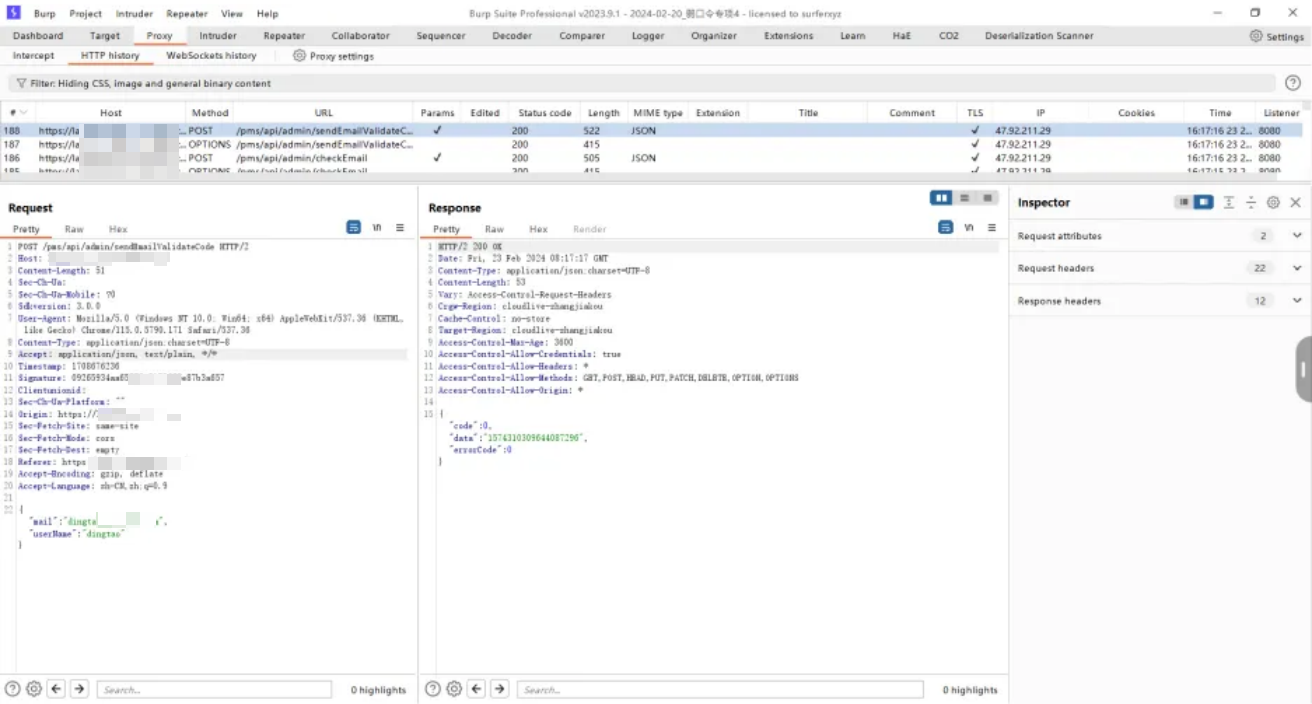Go to next match in Response search
Viewport: 1312px width, 704px height.
[499, 689]
